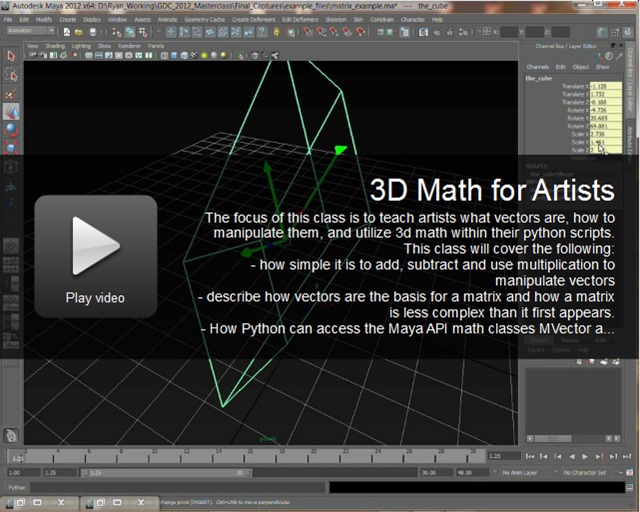Open the Animation menu set dropdown
Viewport: 640px width, 512px height.
[x=31, y=31]
